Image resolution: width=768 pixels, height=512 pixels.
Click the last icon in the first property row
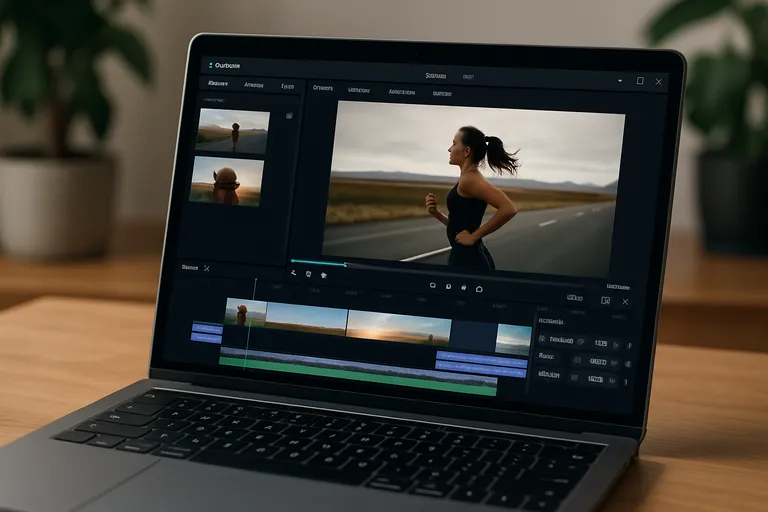(x=629, y=346)
